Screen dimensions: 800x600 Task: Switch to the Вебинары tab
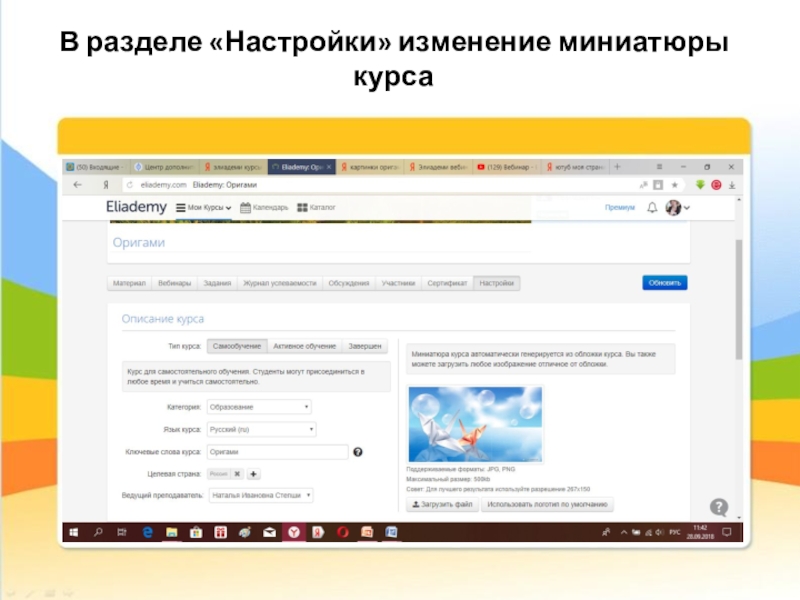pyautogui.click(x=175, y=283)
